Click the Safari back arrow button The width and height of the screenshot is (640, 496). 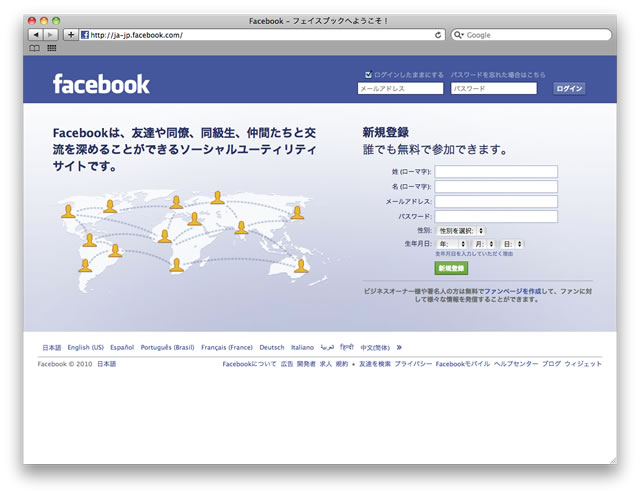tap(36, 35)
